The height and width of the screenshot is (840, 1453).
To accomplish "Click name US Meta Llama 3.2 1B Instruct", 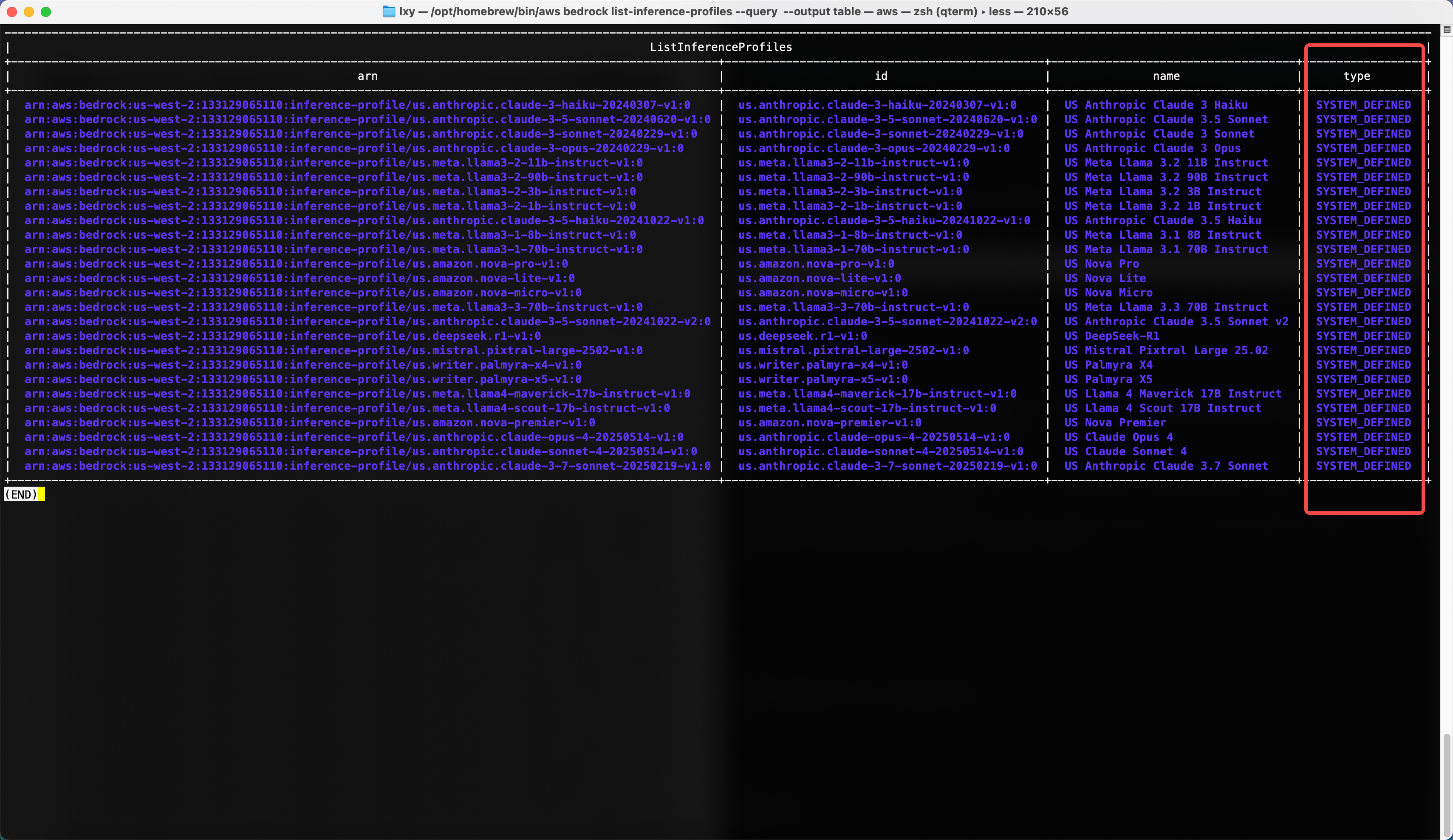I will (x=1163, y=206).
